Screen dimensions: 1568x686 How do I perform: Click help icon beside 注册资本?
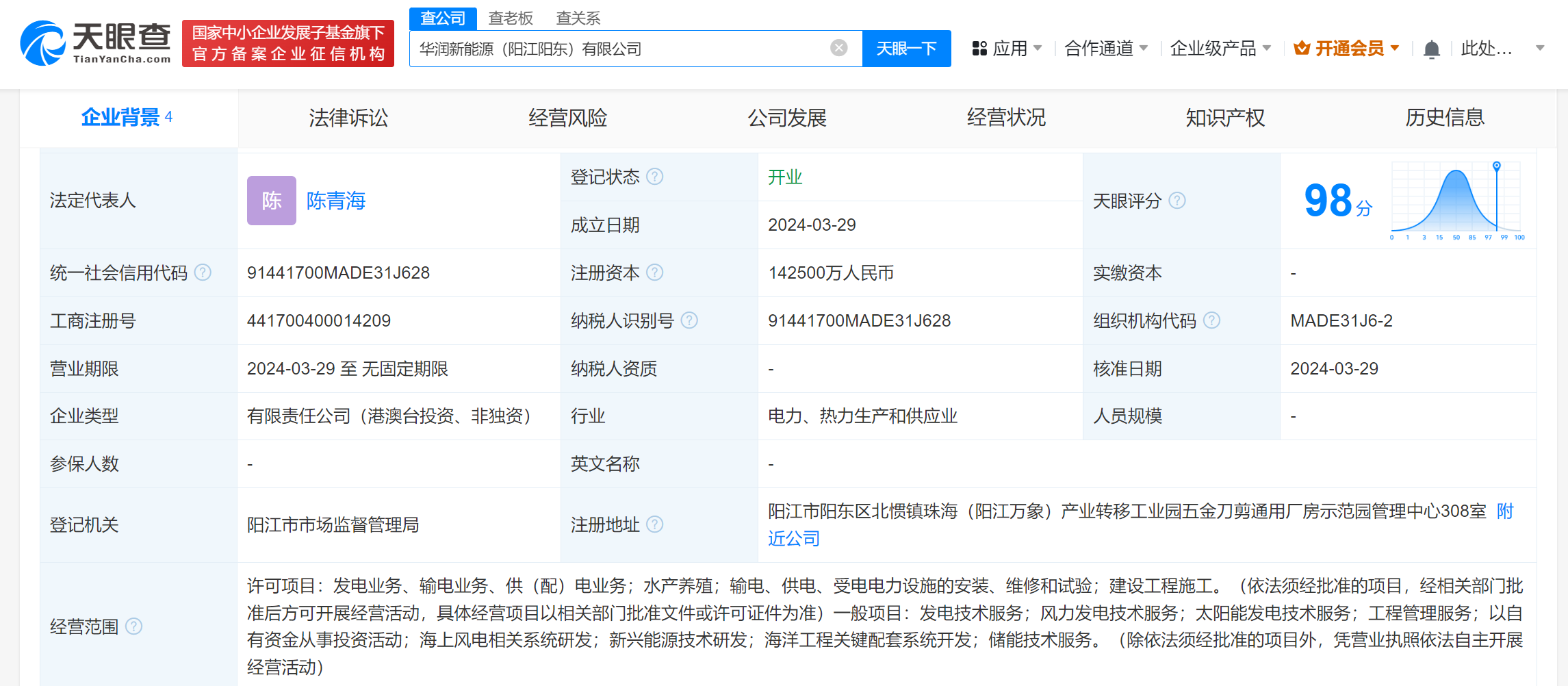point(655,272)
